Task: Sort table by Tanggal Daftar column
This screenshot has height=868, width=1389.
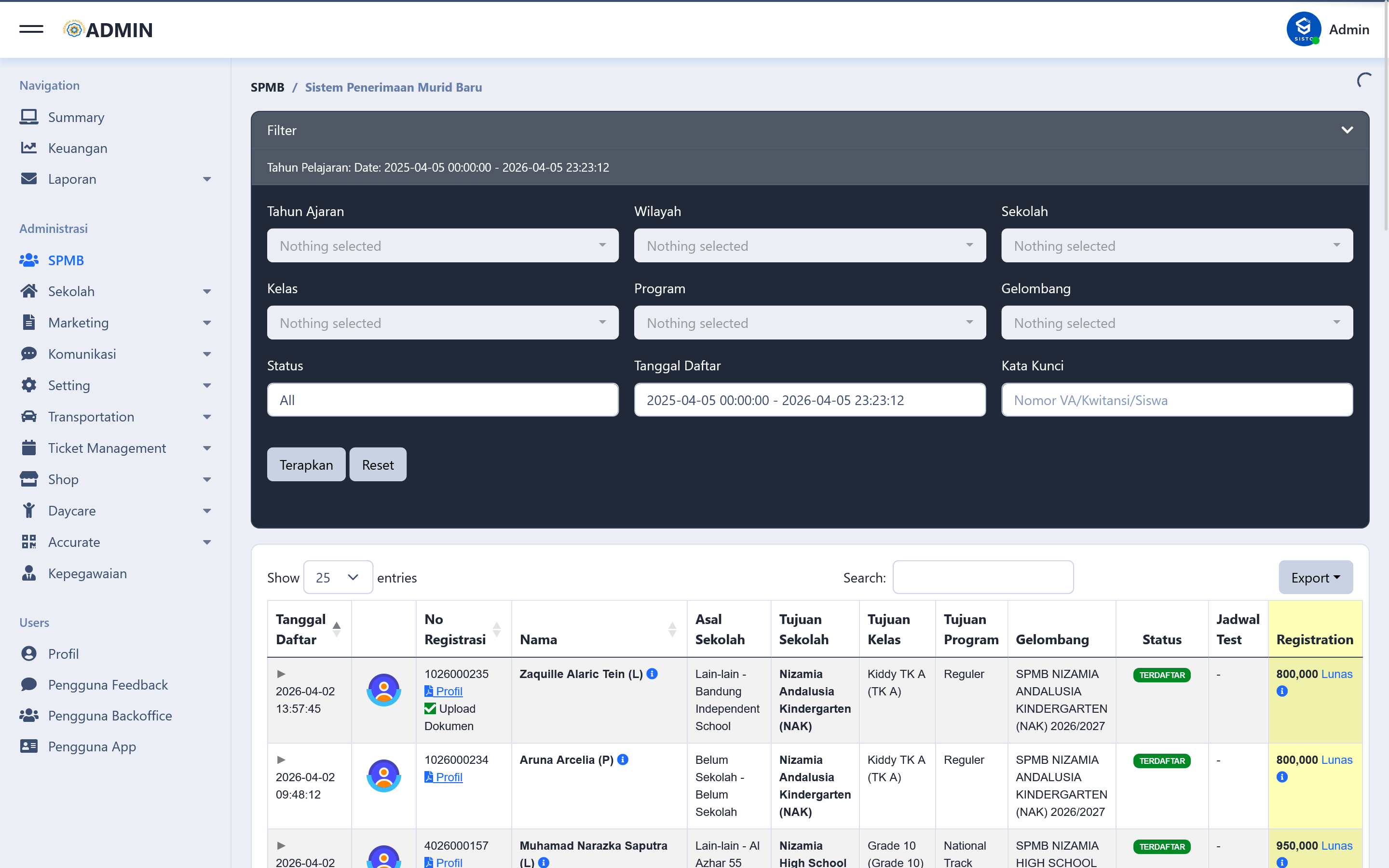Action: pyautogui.click(x=309, y=629)
